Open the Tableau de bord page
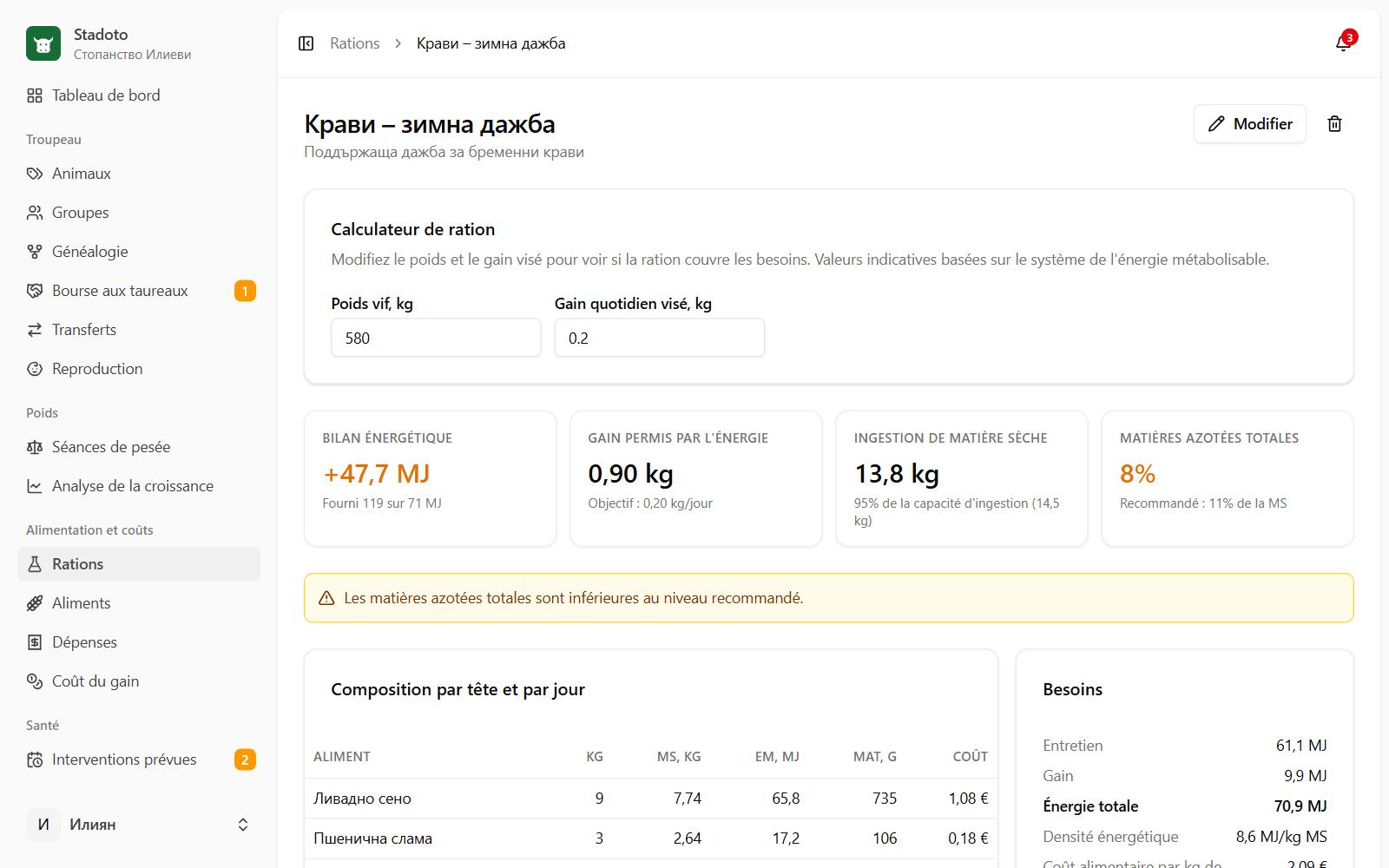1389x868 pixels. [139, 95]
